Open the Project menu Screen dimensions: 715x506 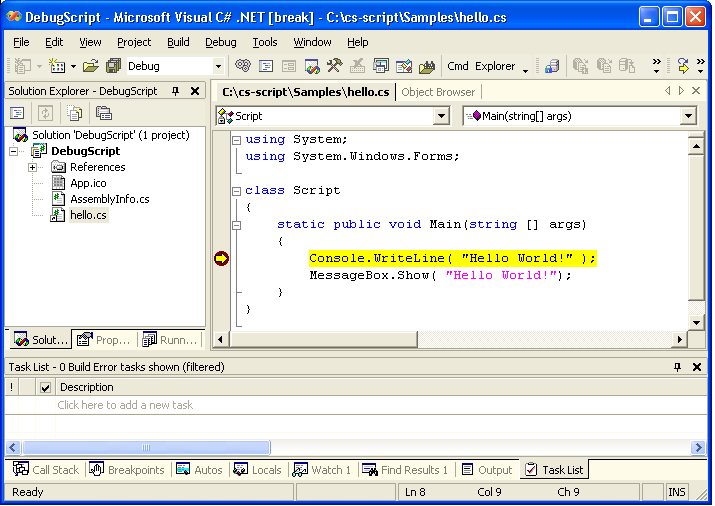point(134,42)
